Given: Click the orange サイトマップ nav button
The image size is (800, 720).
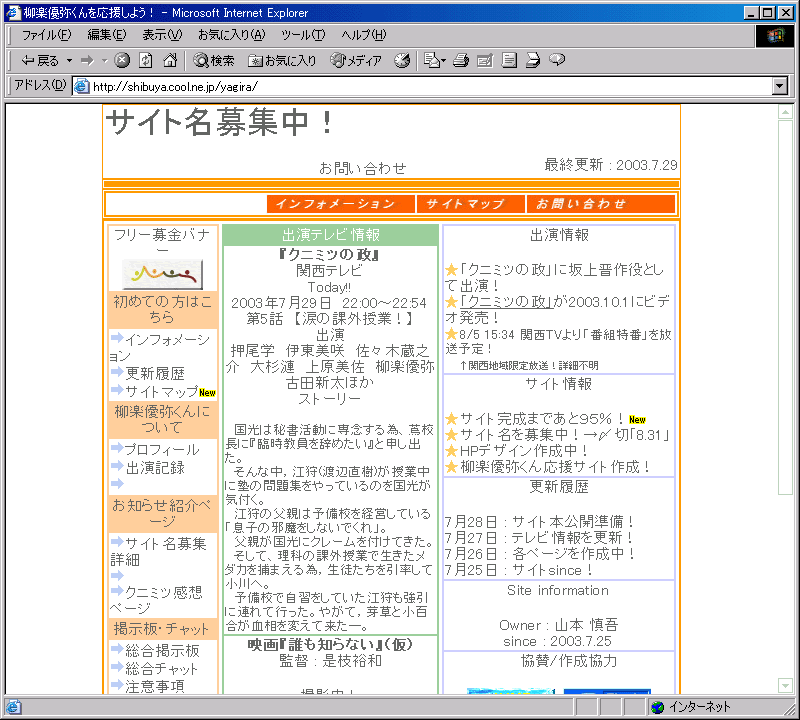Looking at the screenshot, I should click(470, 204).
